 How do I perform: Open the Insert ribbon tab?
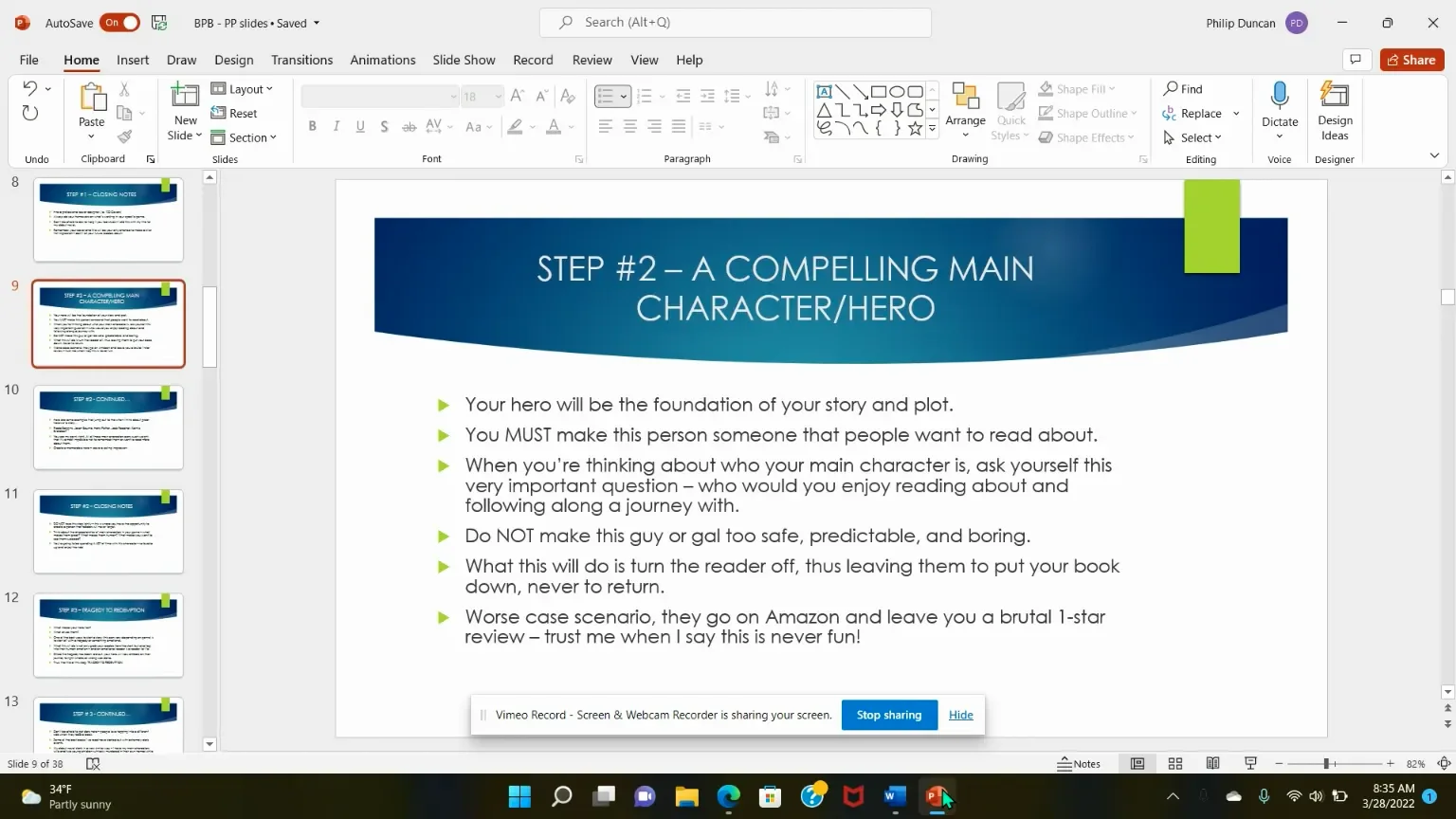click(133, 60)
